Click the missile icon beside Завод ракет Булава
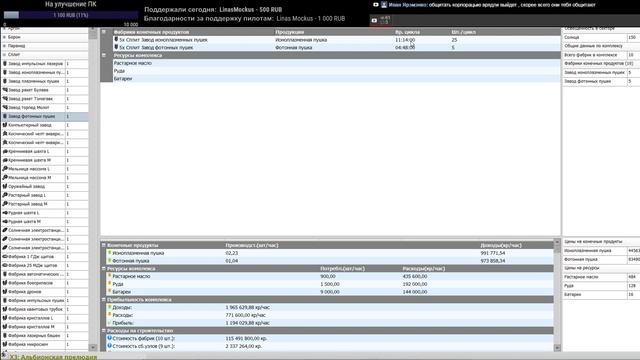Image resolution: width=640 pixels, height=360 pixels. point(5,90)
